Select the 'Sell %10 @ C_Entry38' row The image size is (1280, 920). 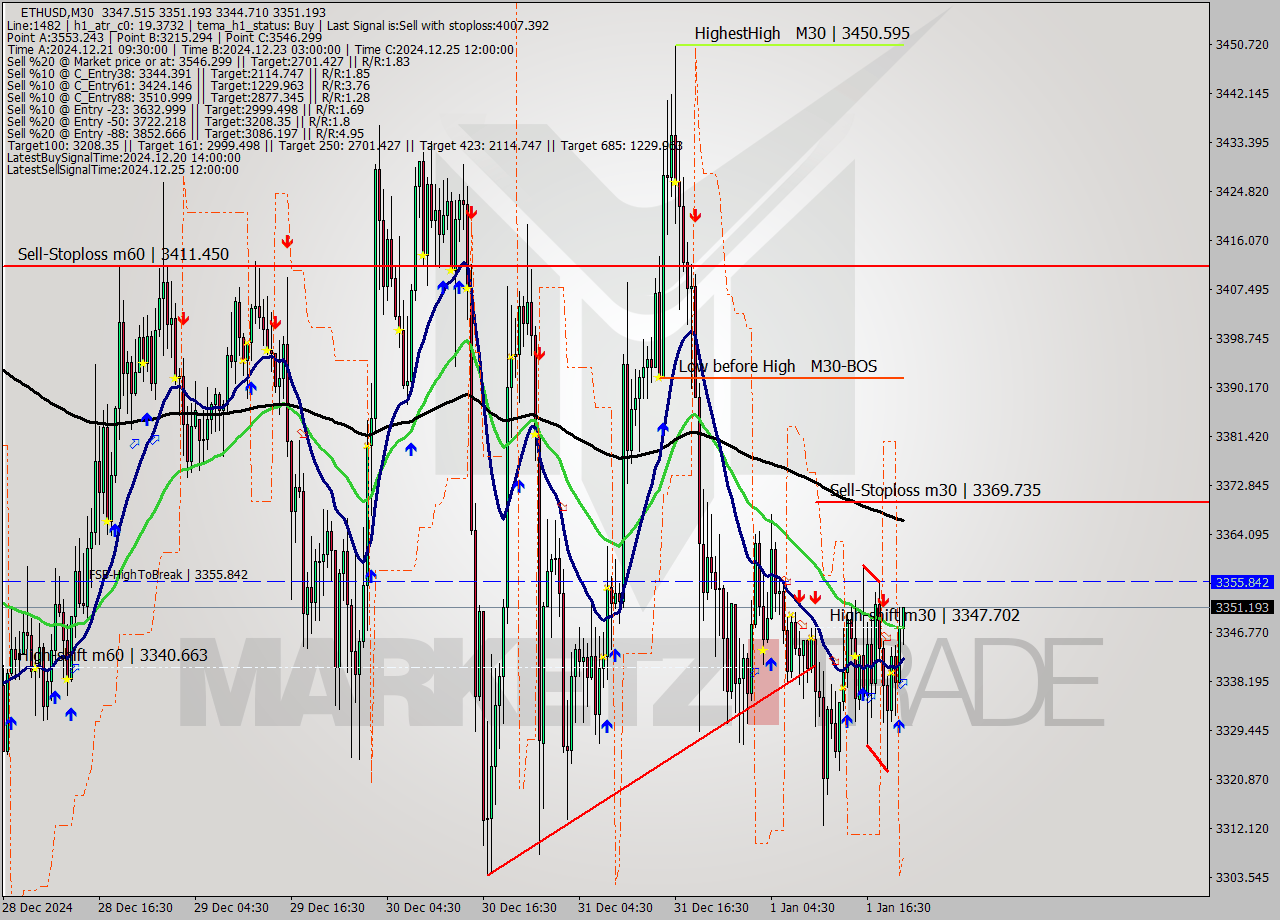[x=188, y=73]
